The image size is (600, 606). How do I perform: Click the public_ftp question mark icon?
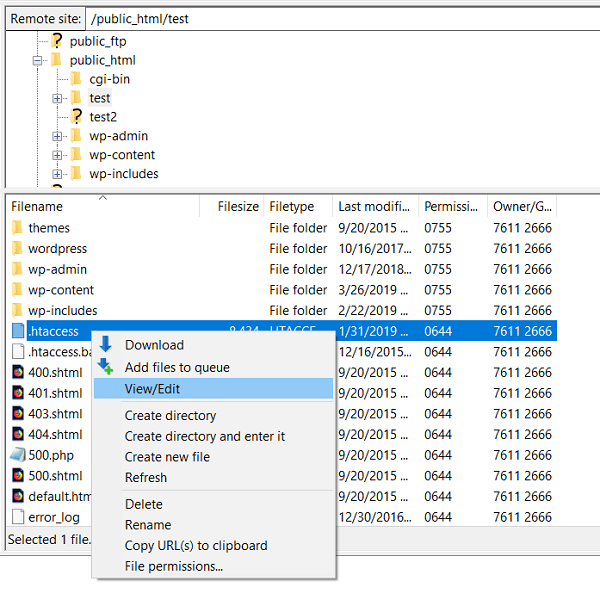tap(57, 41)
